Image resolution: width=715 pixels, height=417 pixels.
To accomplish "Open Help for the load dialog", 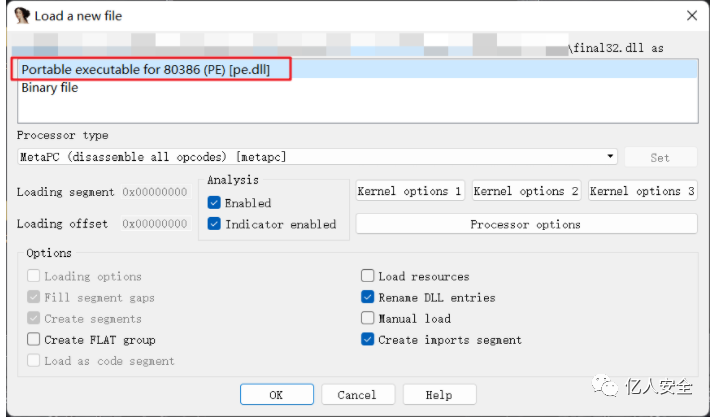I will click(440, 394).
